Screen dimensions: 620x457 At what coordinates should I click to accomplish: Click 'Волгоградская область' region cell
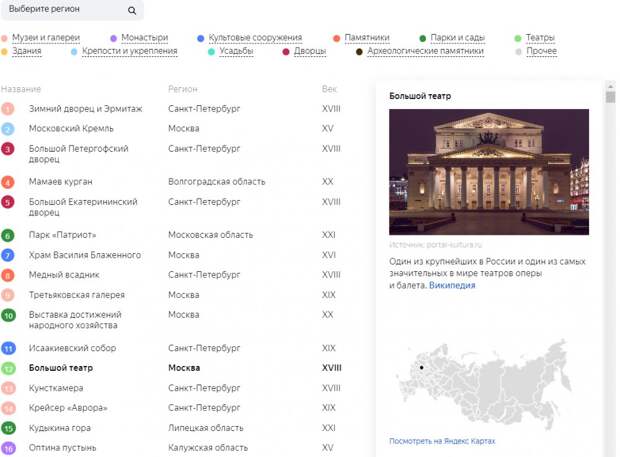(217, 182)
